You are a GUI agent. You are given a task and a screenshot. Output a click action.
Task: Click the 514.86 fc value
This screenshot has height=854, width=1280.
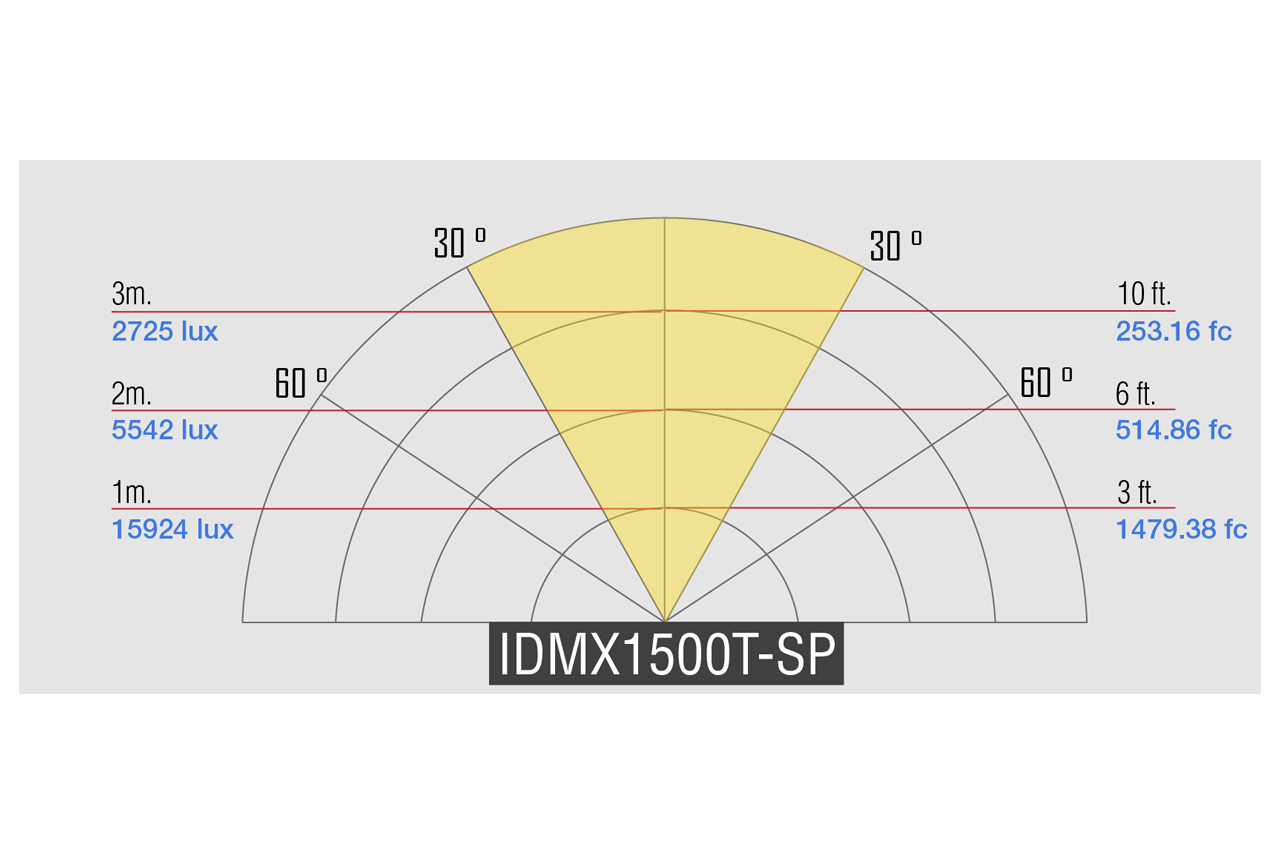(1174, 430)
